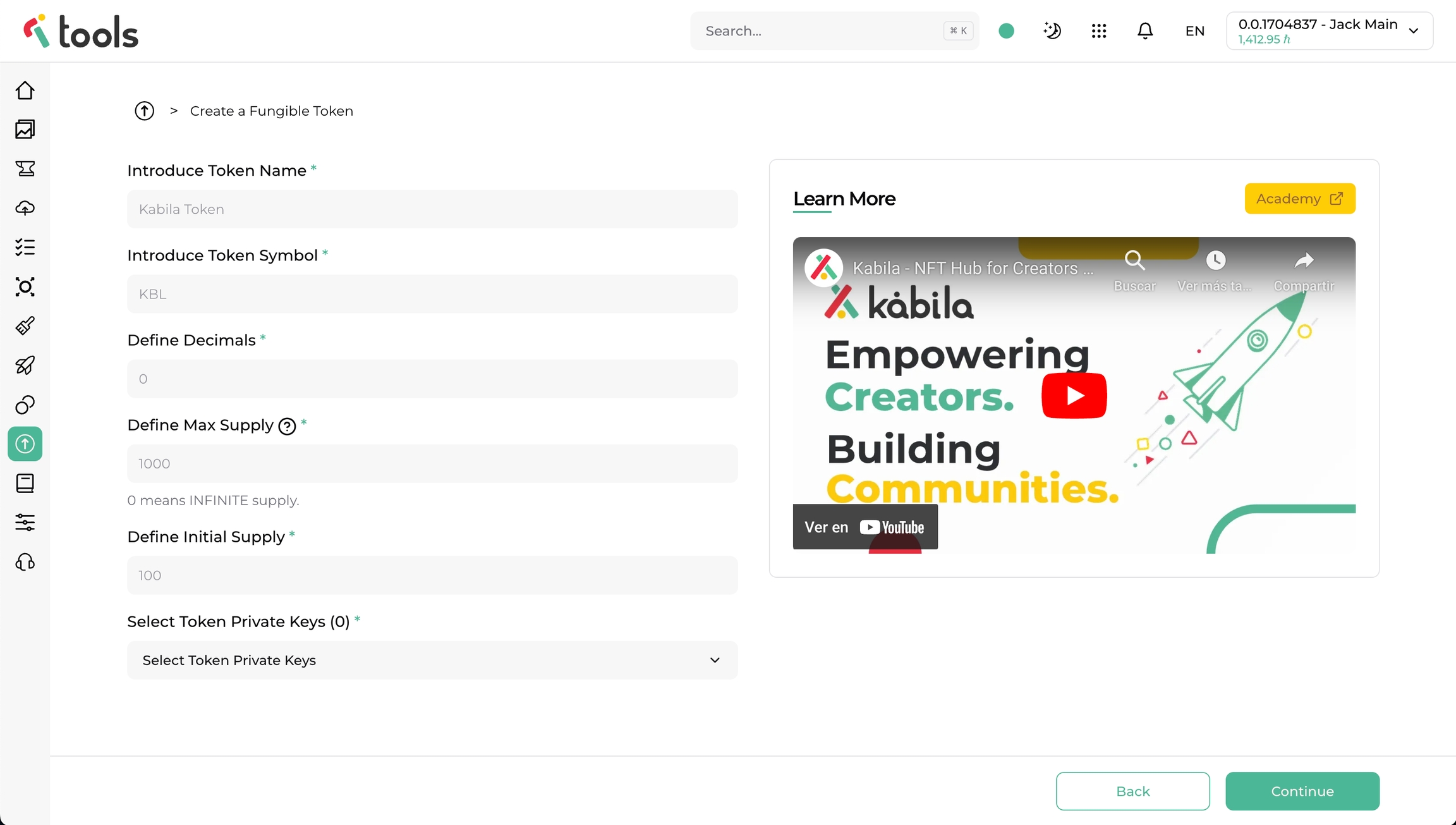
Task: Open the apps grid menu icon
Action: coord(1099,31)
